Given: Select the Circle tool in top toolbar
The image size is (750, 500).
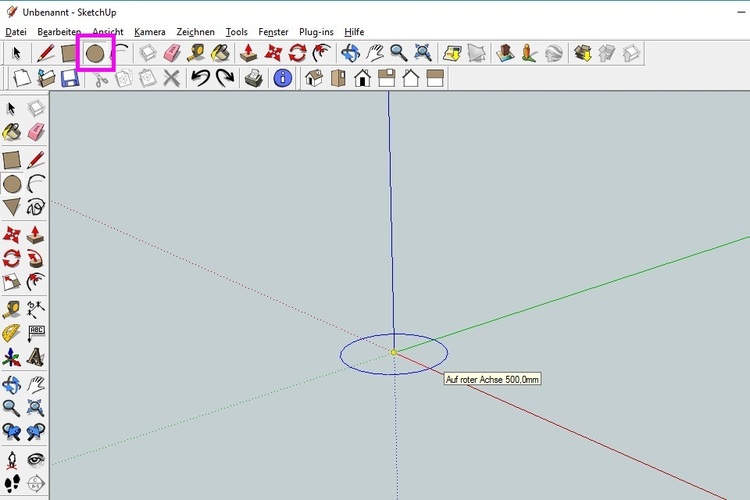Looking at the screenshot, I should [x=95, y=54].
